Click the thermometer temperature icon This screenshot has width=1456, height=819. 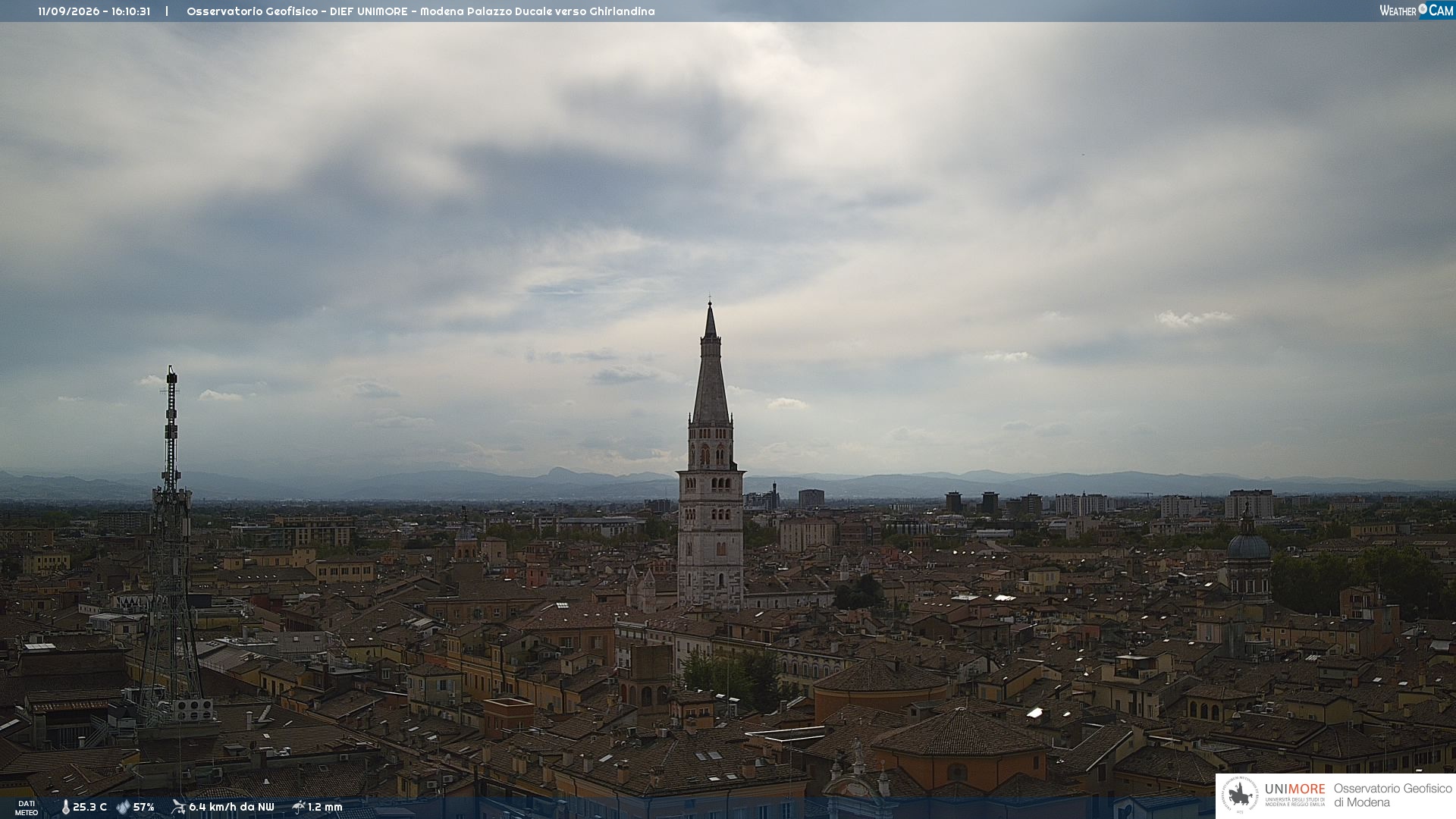pos(65,808)
